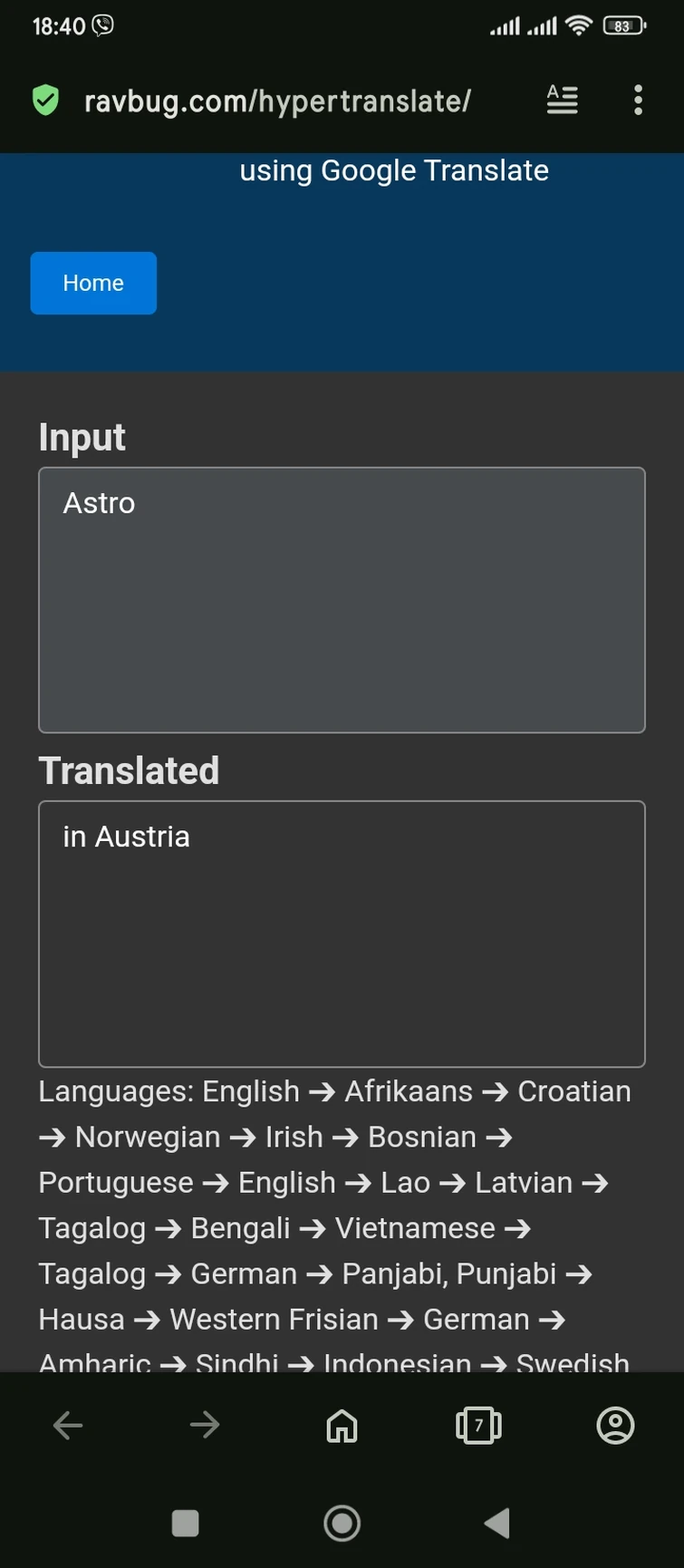The height and width of the screenshot is (1568, 684).
Task: Go back with the browser back arrow
Action: click(68, 1425)
